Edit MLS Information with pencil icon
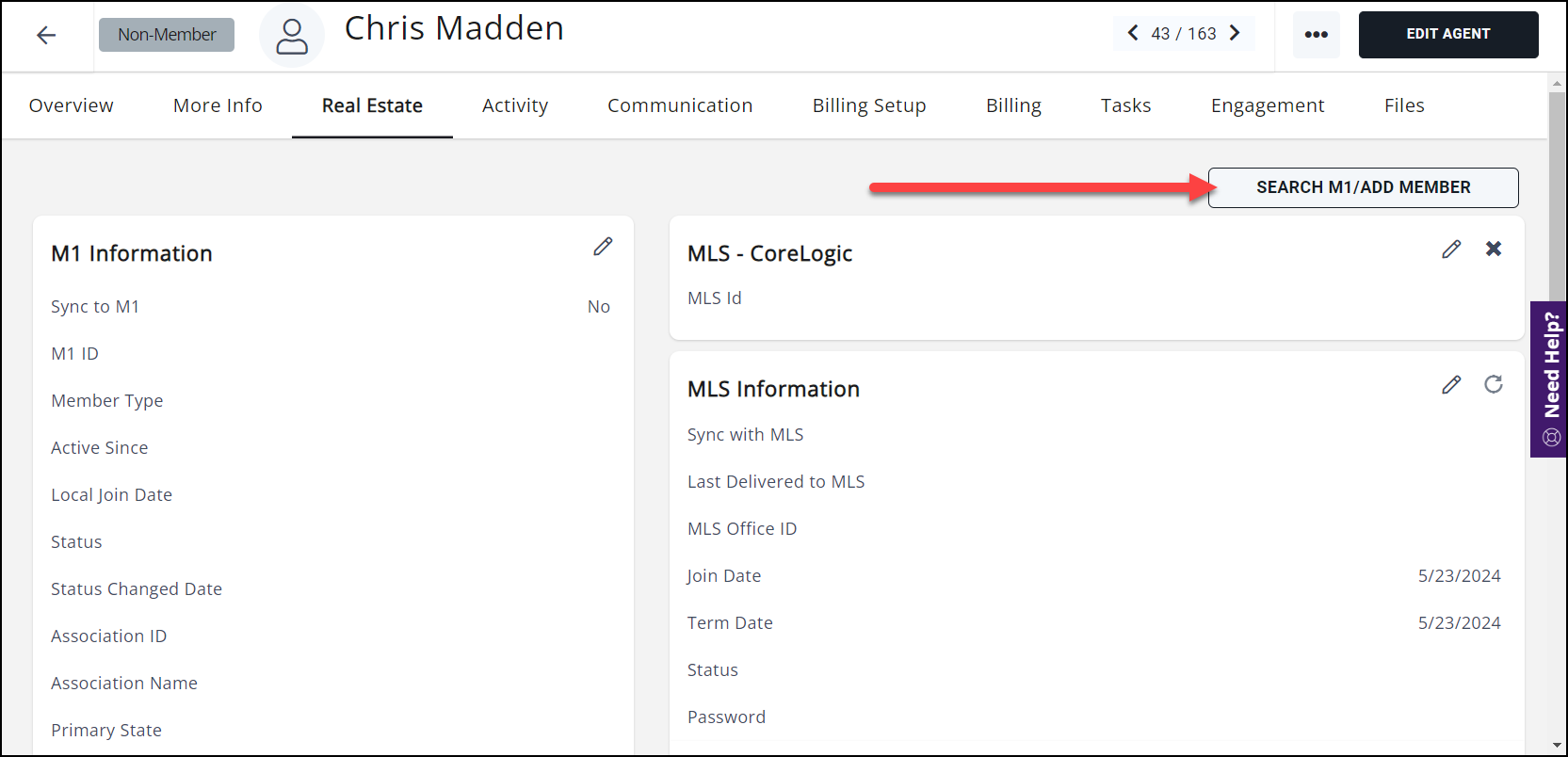 click(1451, 384)
